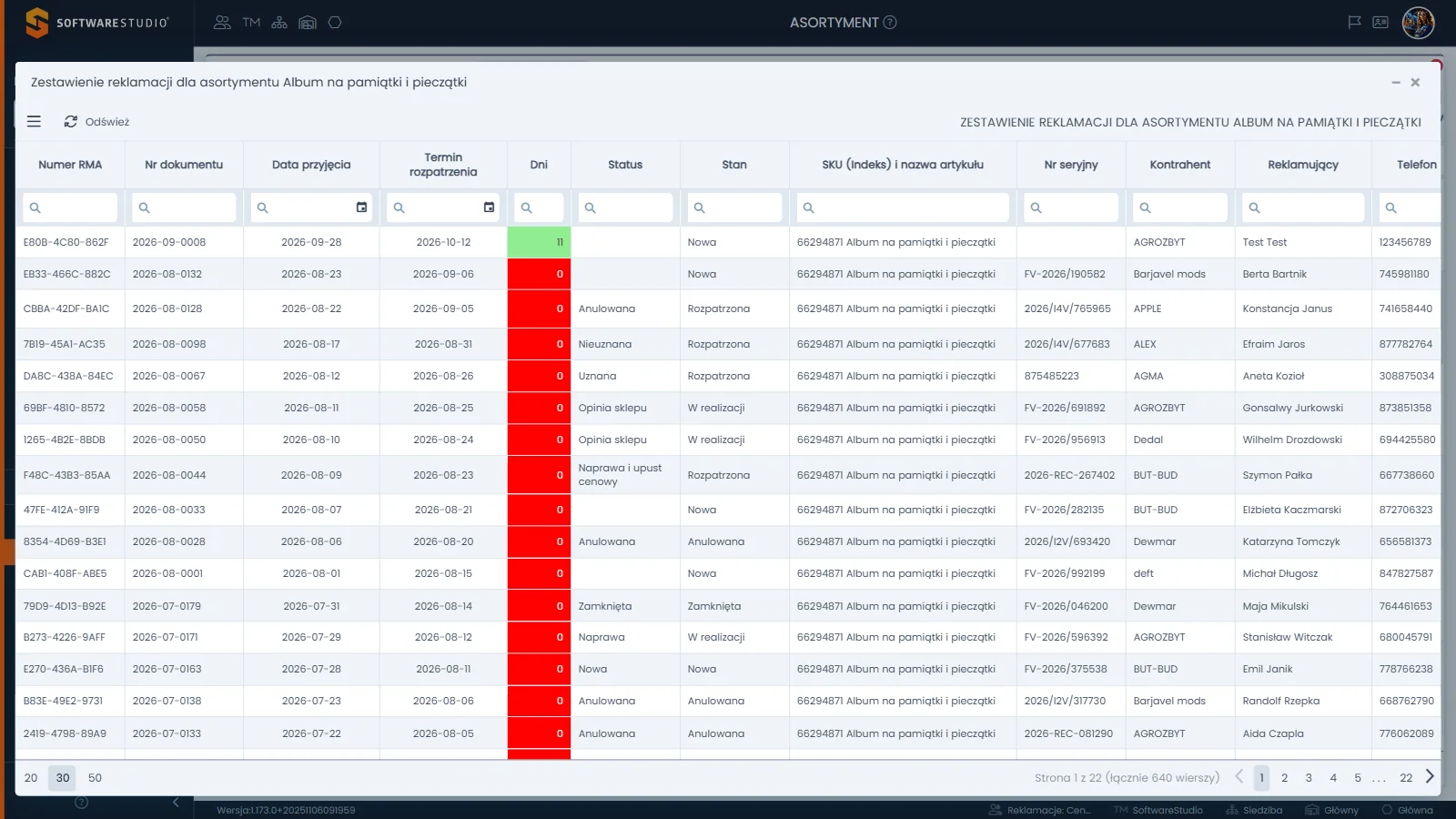
Task: Set page size to 20 rows
Action: click(x=31, y=778)
